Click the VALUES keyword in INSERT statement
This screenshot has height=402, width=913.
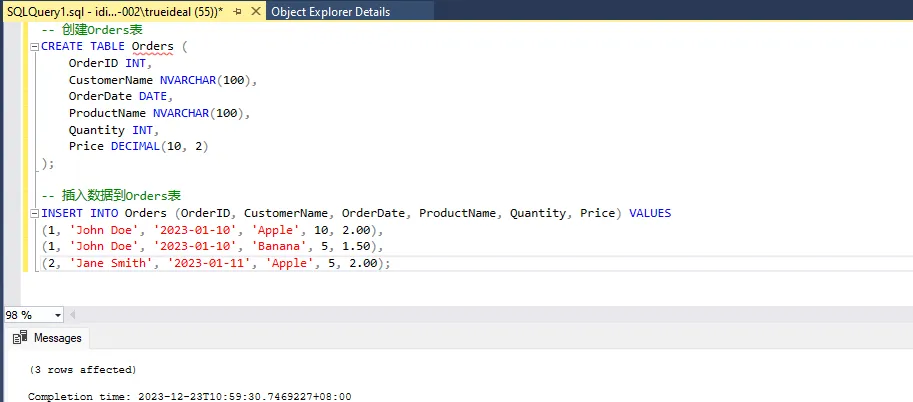coord(650,213)
